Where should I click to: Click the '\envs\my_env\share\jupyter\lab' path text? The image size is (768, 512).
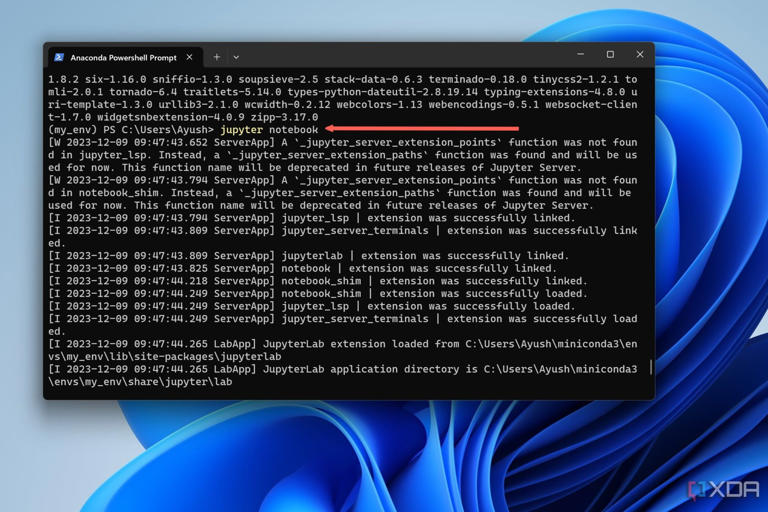pos(140,382)
